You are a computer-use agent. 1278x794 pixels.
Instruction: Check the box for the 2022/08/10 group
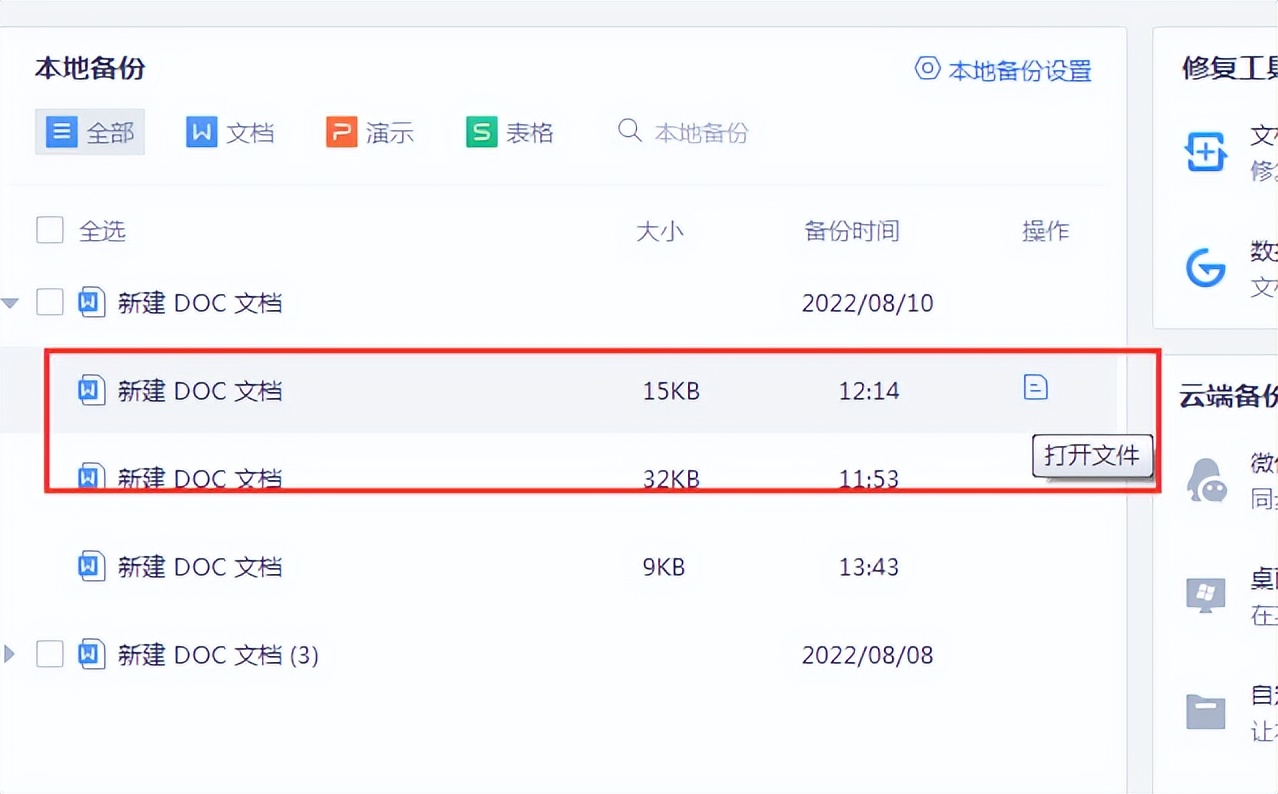pos(50,302)
